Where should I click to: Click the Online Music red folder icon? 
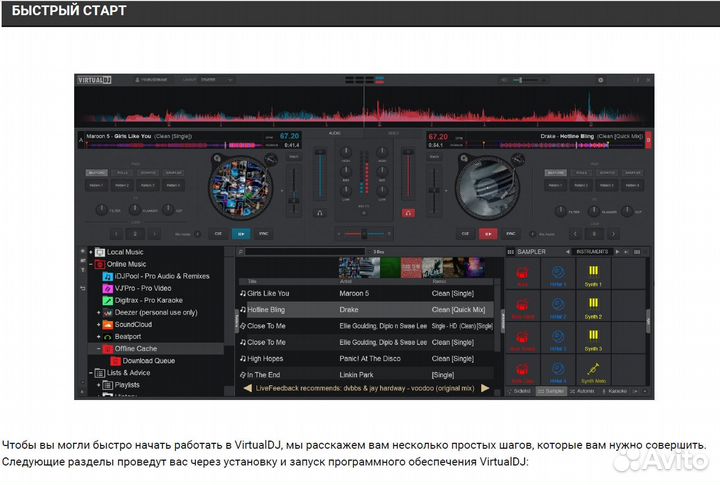pyautogui.click(x=100, y=264)
